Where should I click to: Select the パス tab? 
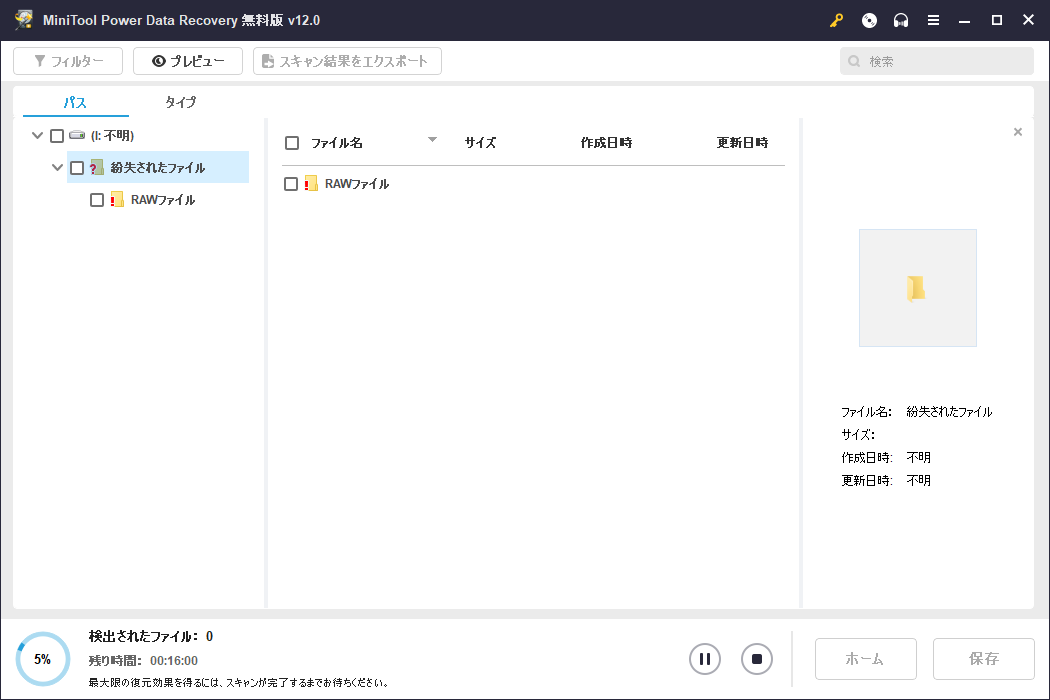[x=75, y=102]
